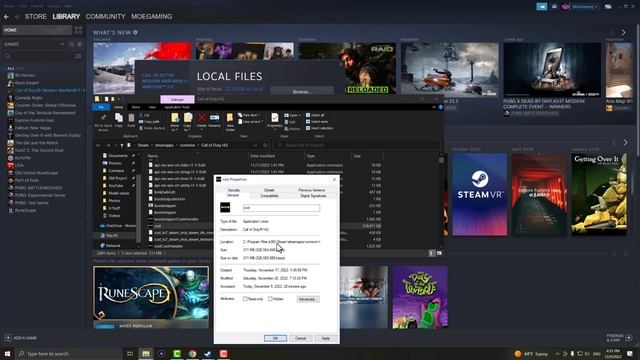Select Counter-Strike: Global Offensive in library

[x=45, y=105]
